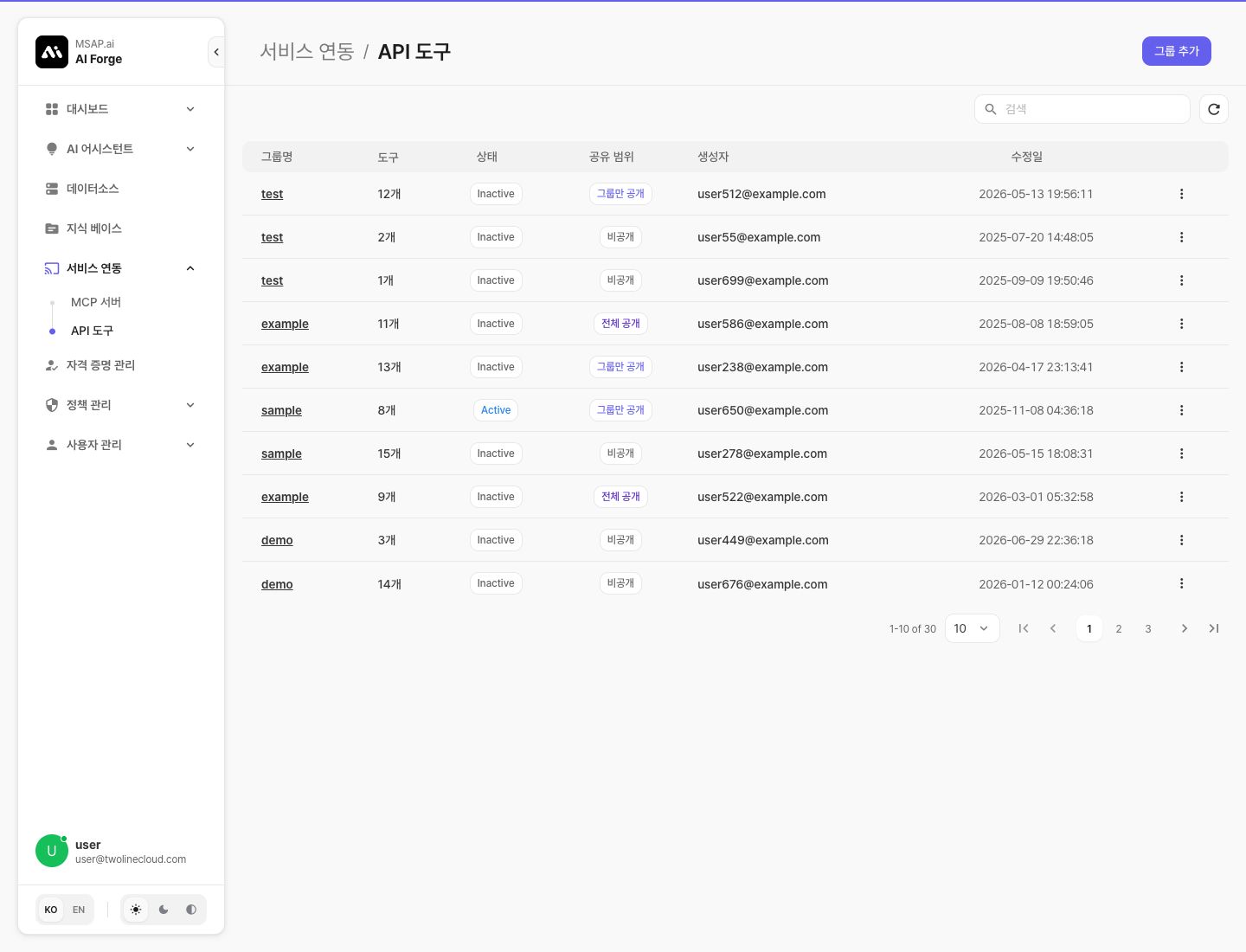The width and height of the screenshot is (1246, 952).
Task: Open more options for user449@example.com row
Action: [1181, 540]
